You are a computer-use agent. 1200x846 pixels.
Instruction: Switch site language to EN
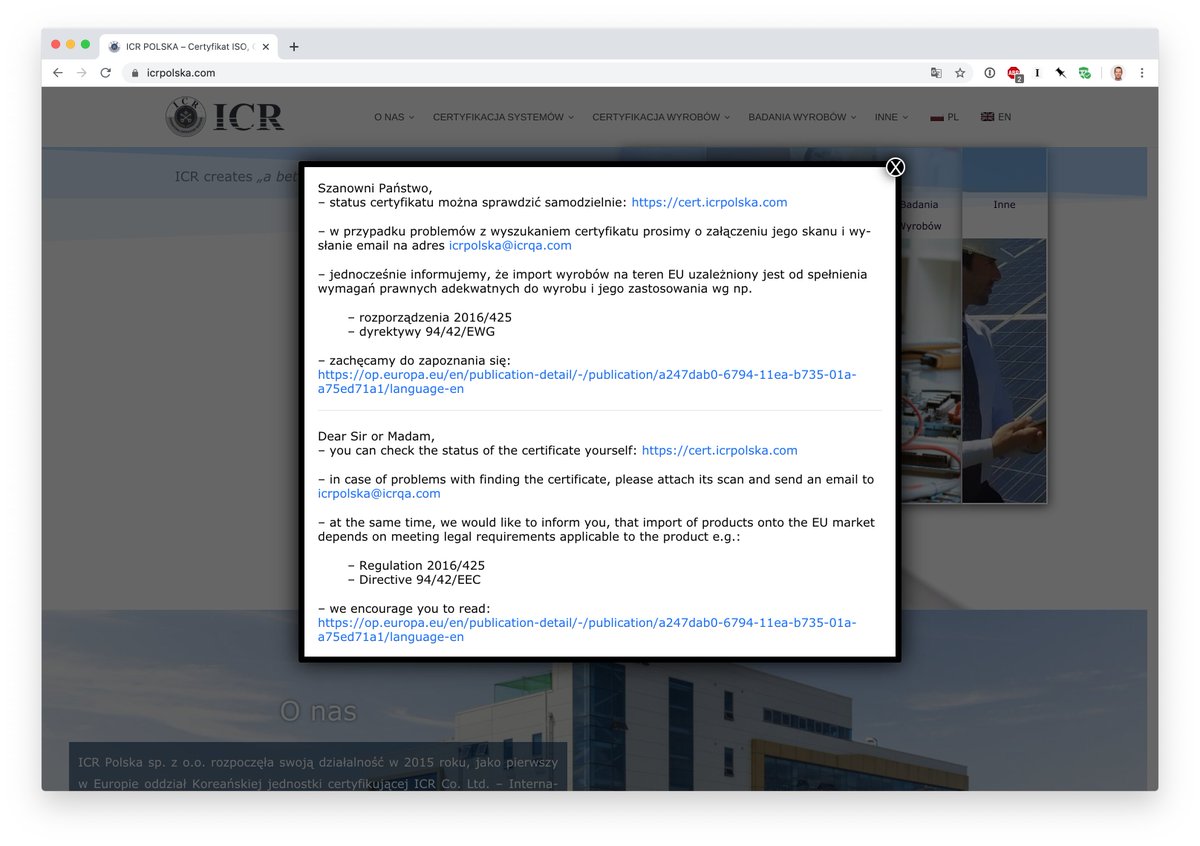tap(996, 117)
